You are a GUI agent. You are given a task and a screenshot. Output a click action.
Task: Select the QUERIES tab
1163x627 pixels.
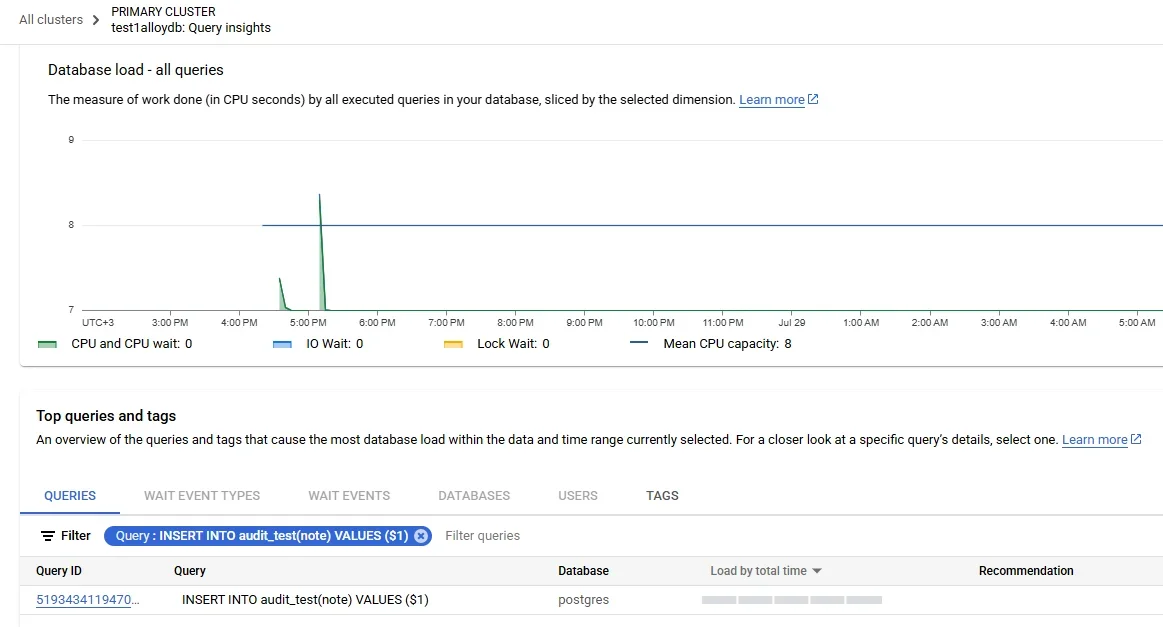69,495
